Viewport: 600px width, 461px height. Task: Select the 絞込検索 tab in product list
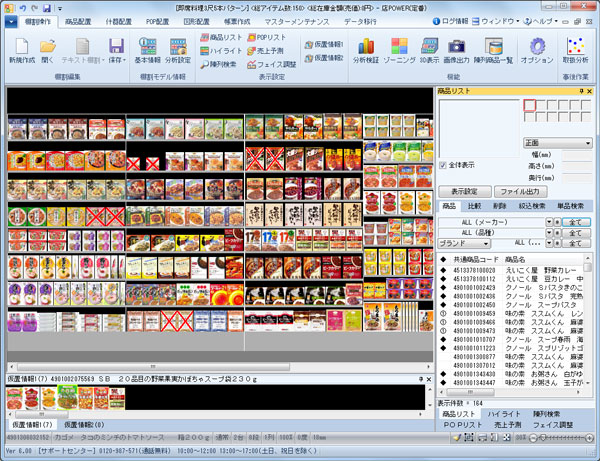[x=532, y=206]
